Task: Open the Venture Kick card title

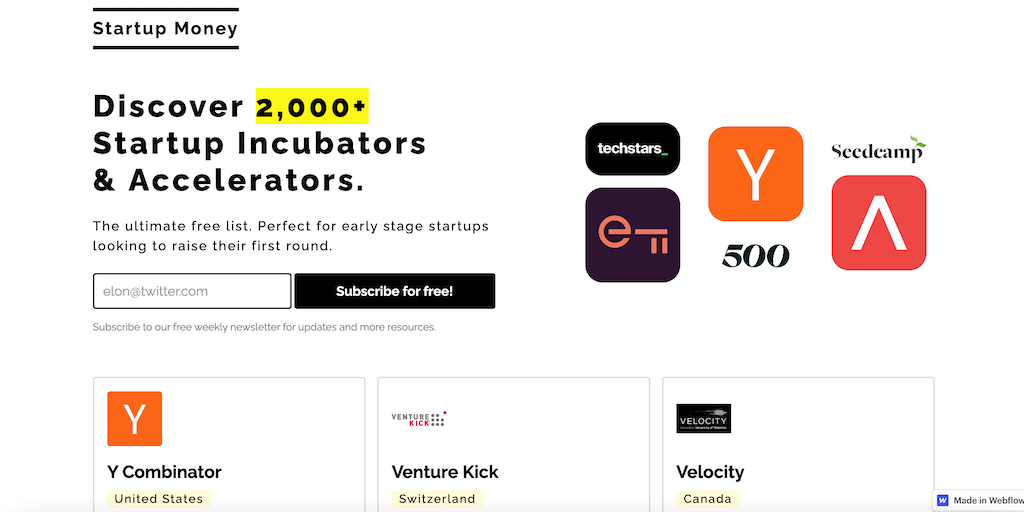Action: (445, 472)
